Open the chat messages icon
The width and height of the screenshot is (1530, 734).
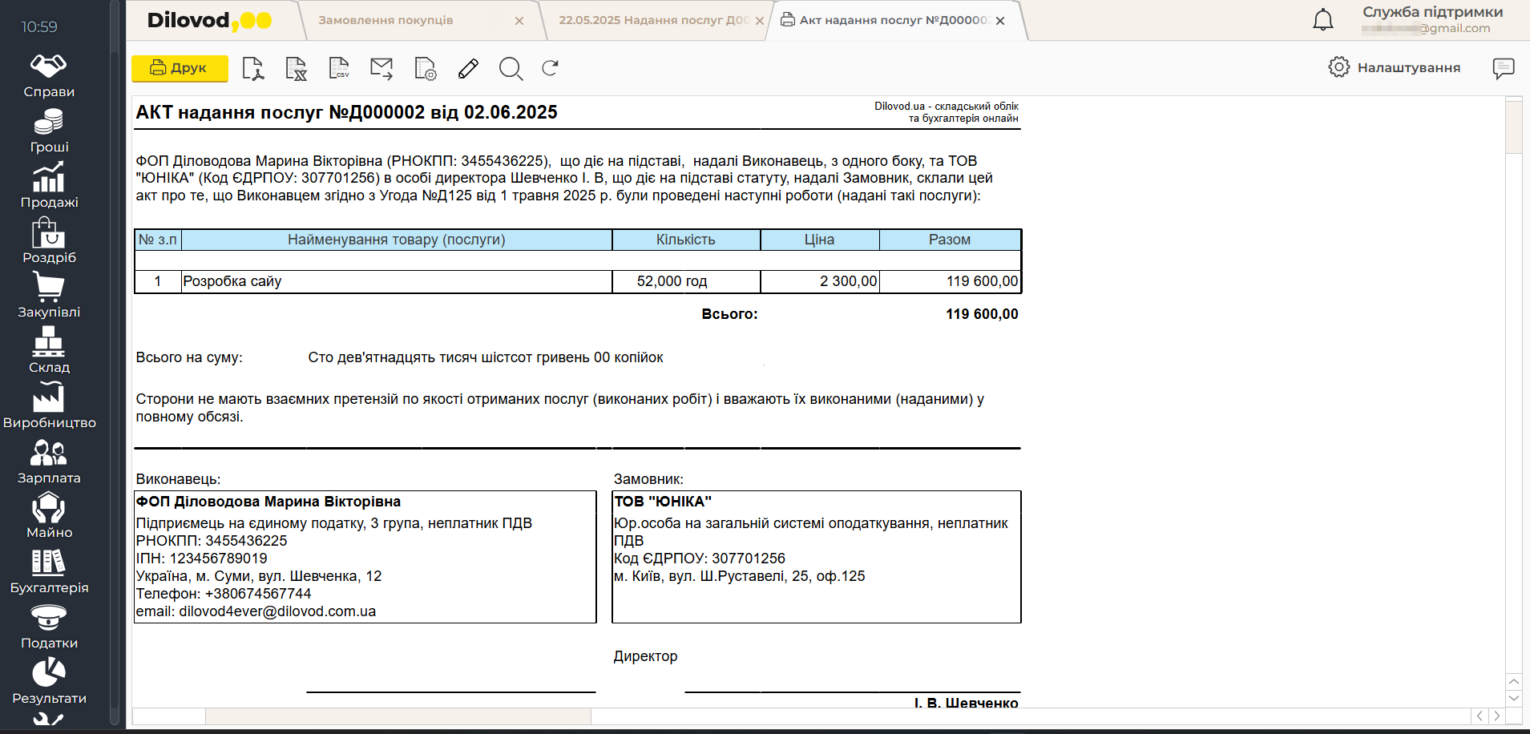1503,68
